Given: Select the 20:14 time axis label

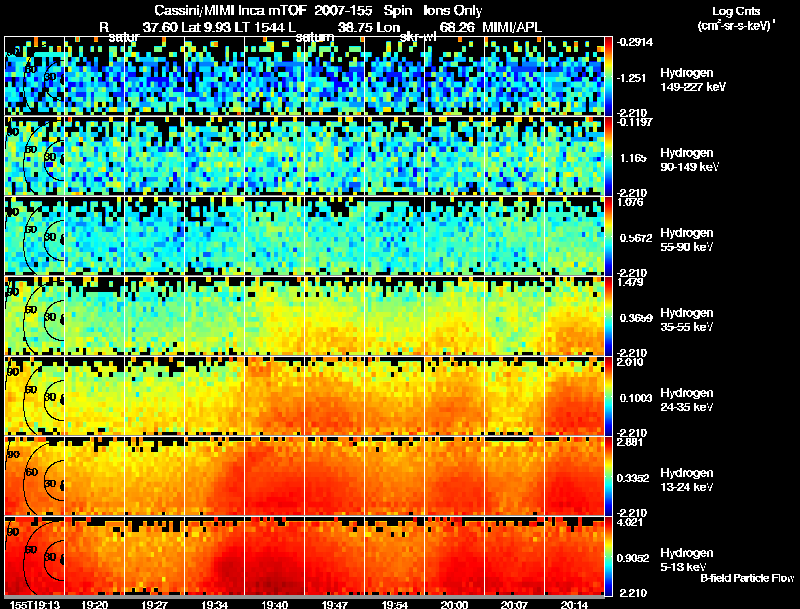Looking at the screenshot, I should pyautogui.click(x=574, y=604).
